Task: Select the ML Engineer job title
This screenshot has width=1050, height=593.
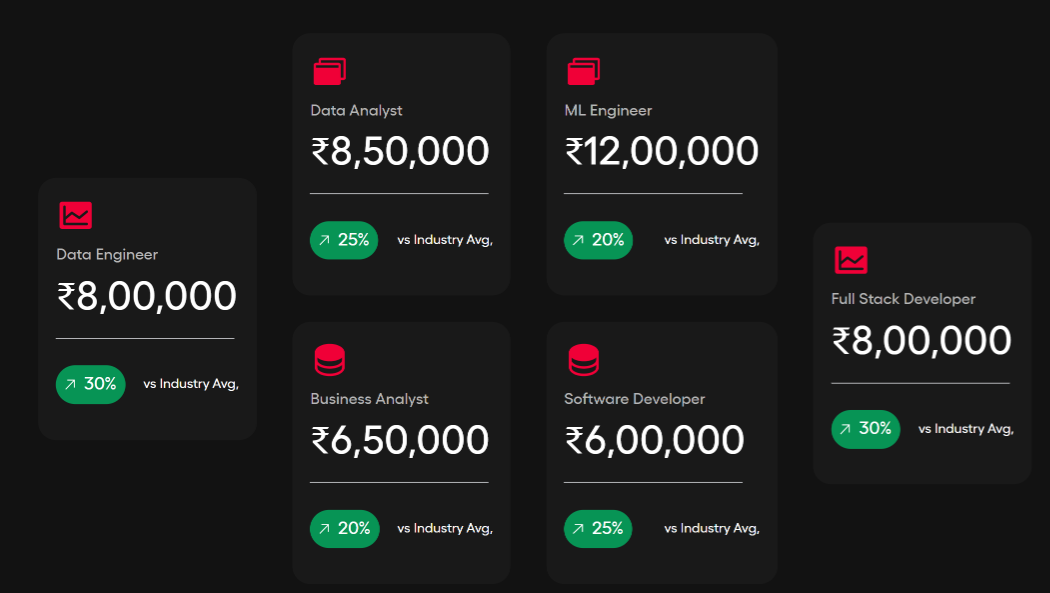Action: pos(608,111)
